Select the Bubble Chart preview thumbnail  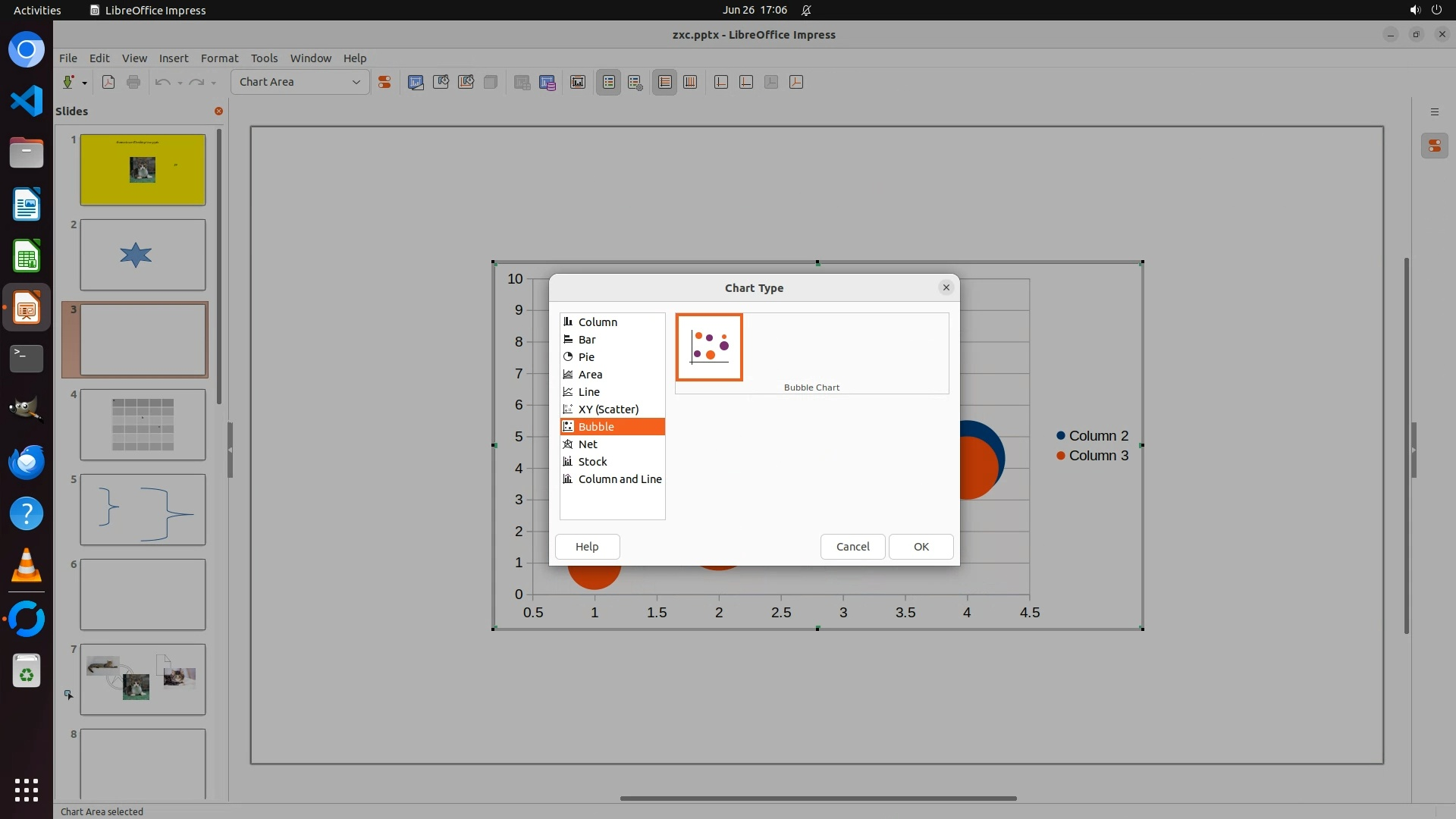pyautogui.click(x=709, y=347)
